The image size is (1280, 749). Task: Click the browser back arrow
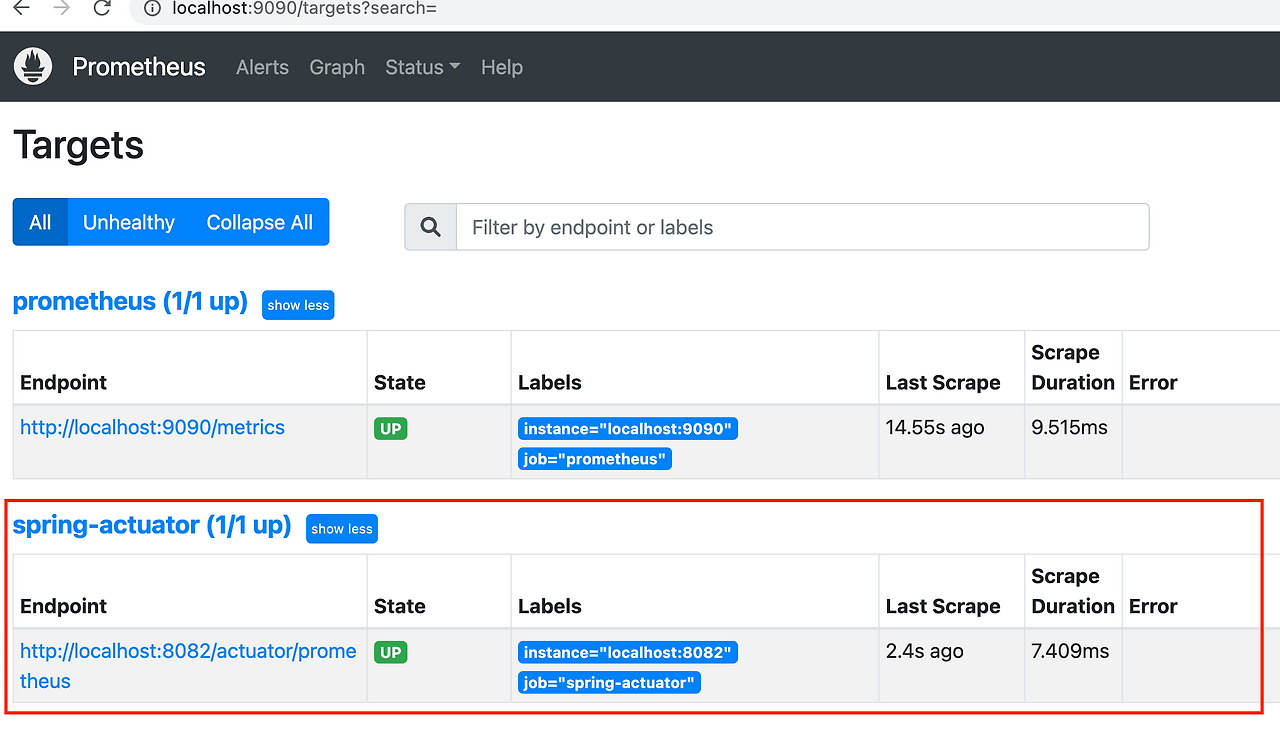(x=21, y=9)
